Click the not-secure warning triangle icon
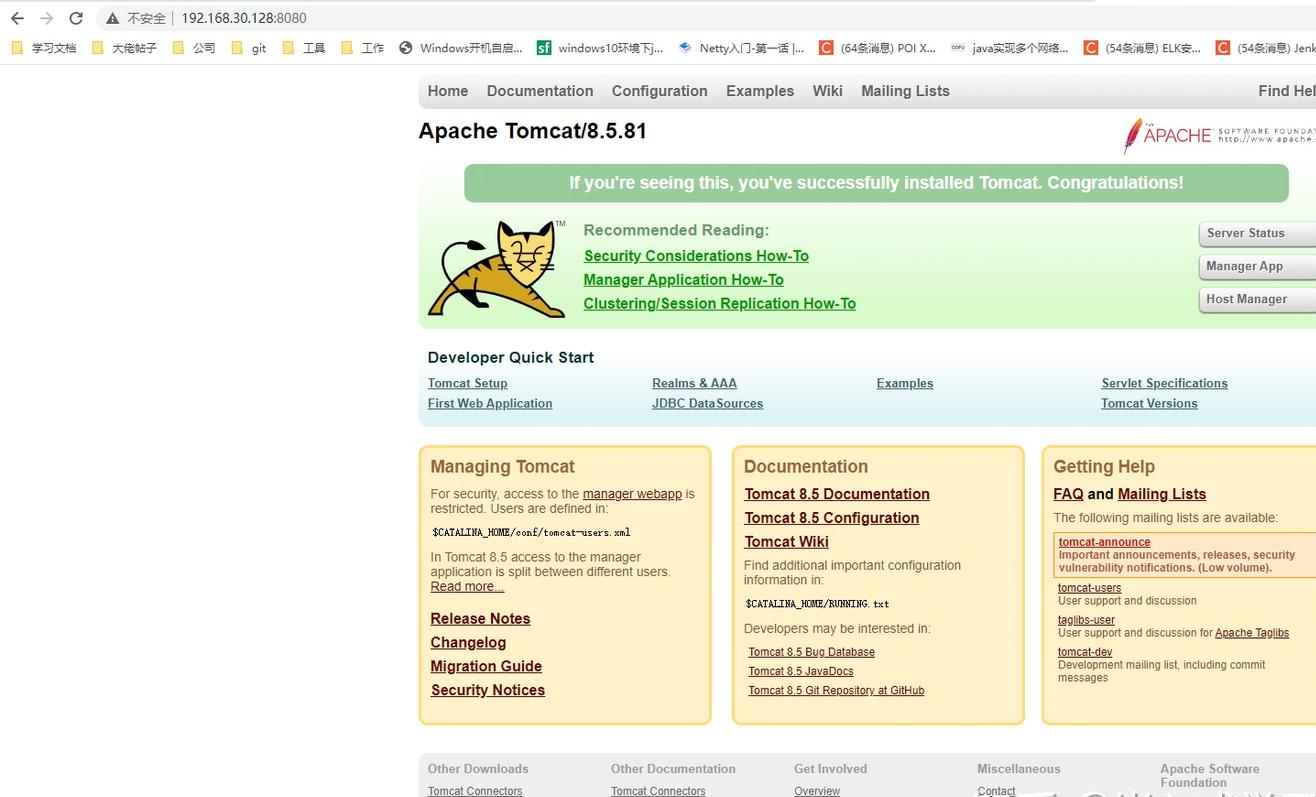This screenshot has height=797, width=1316. (112, 18)
